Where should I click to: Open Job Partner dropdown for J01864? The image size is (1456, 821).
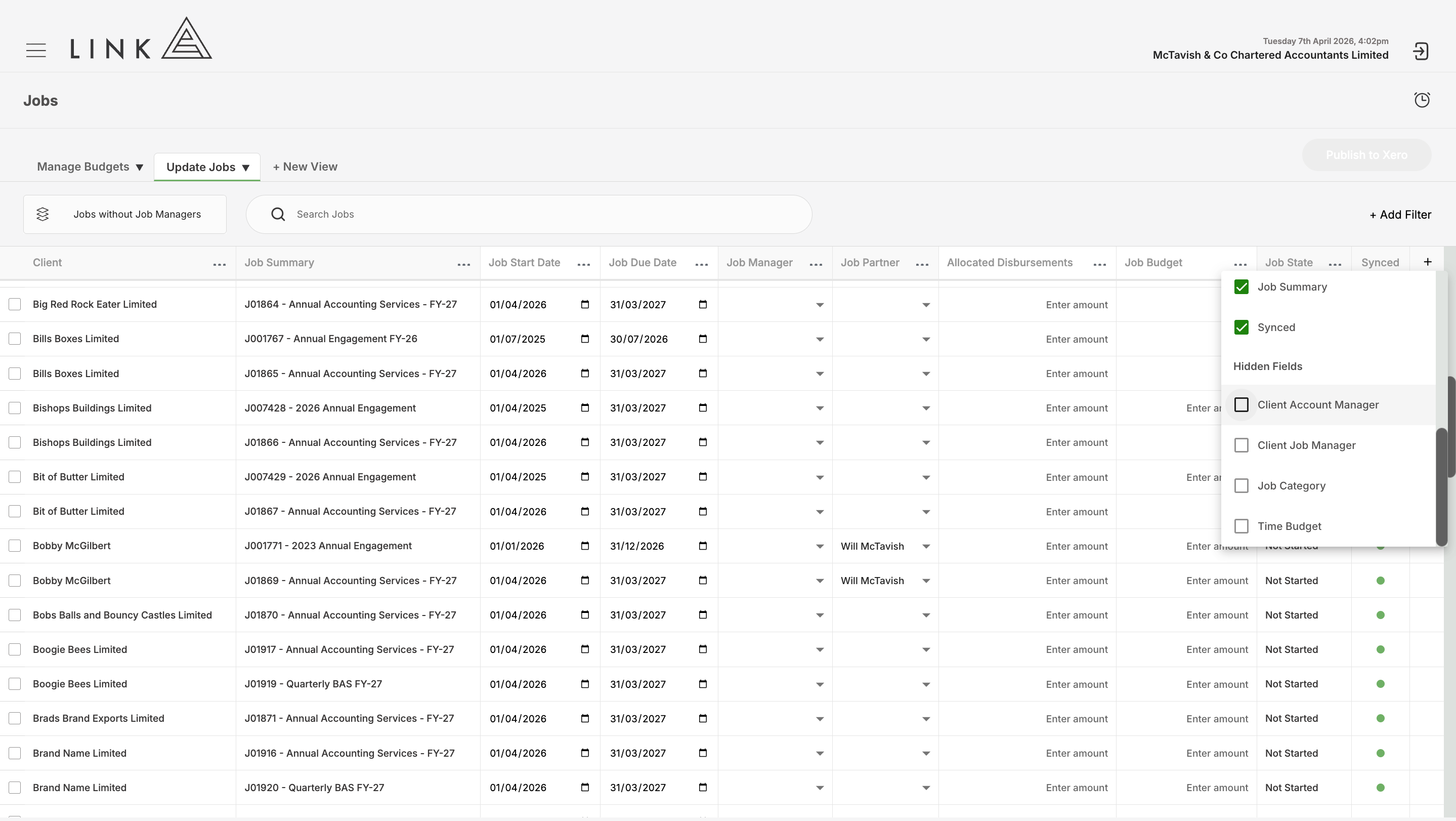coord(926,305)
